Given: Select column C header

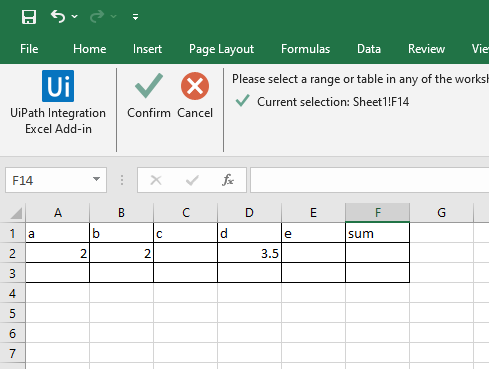Looking at the screenshot, I should [x=186, y=213].
